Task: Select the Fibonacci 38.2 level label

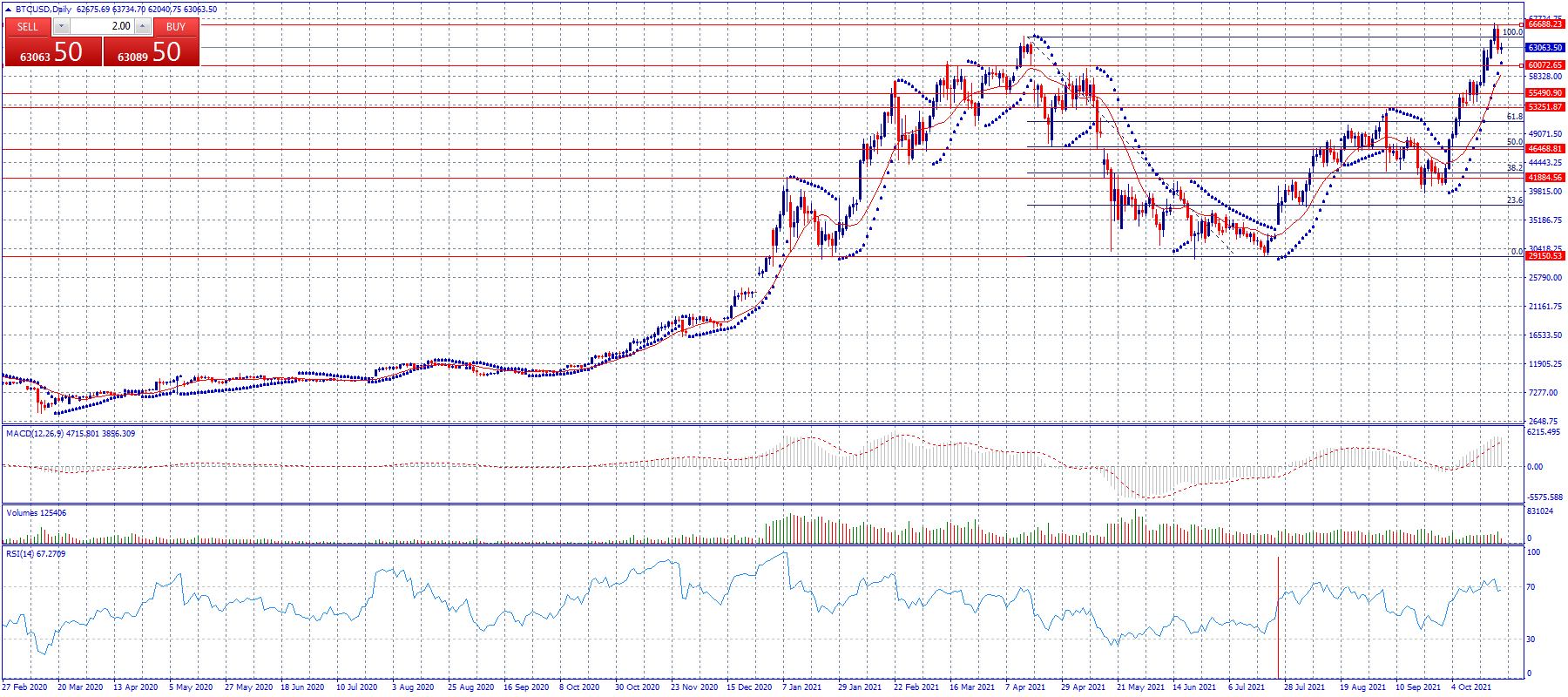Action: click(1515, 168)
